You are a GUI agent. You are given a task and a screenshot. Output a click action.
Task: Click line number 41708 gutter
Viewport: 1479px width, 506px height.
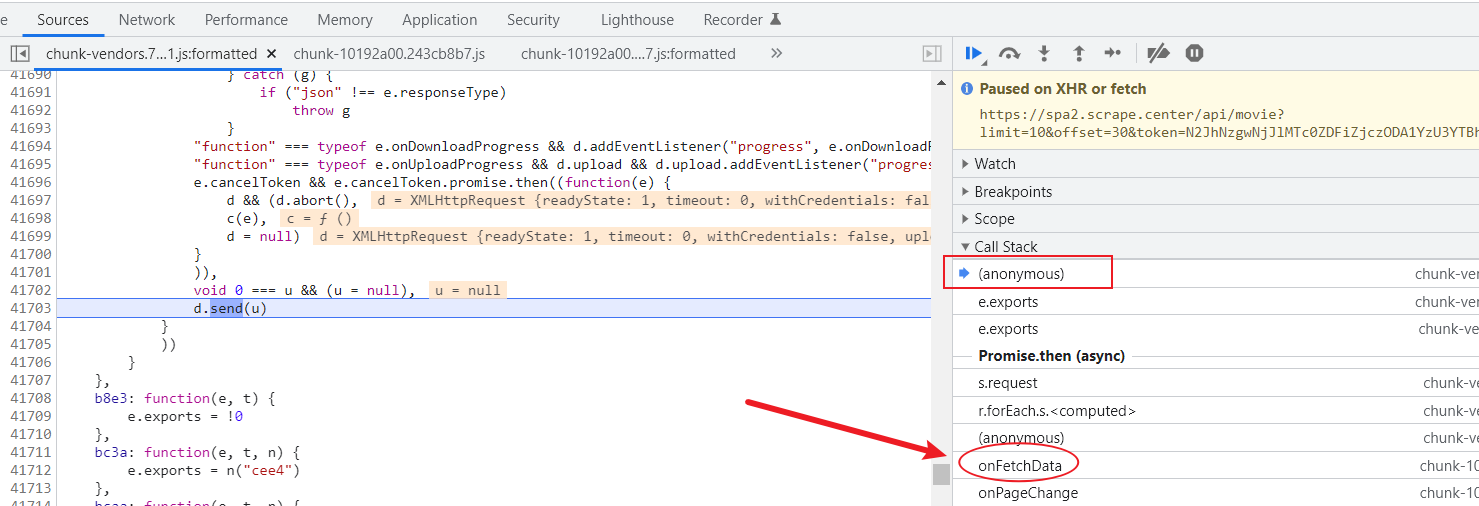(x=30, y=398)
